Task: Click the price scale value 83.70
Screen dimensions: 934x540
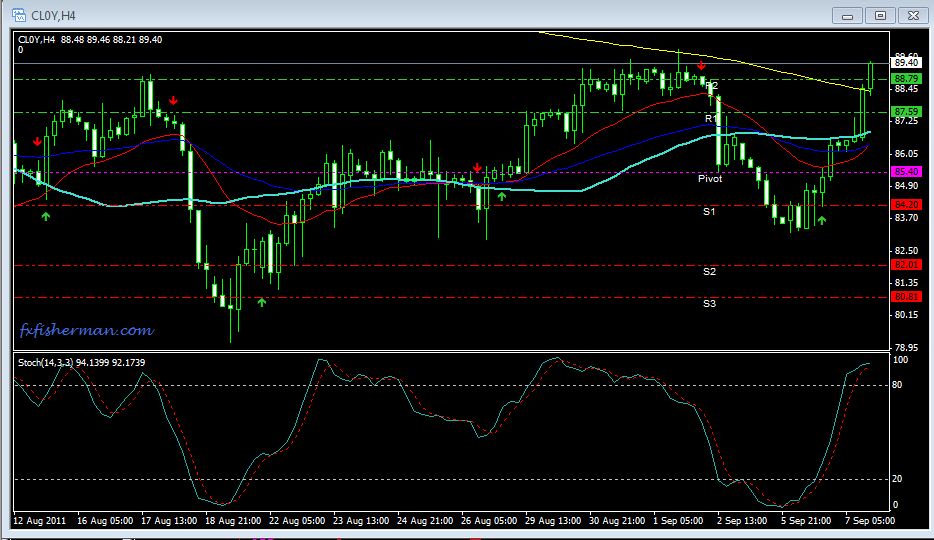Action: 906,218
